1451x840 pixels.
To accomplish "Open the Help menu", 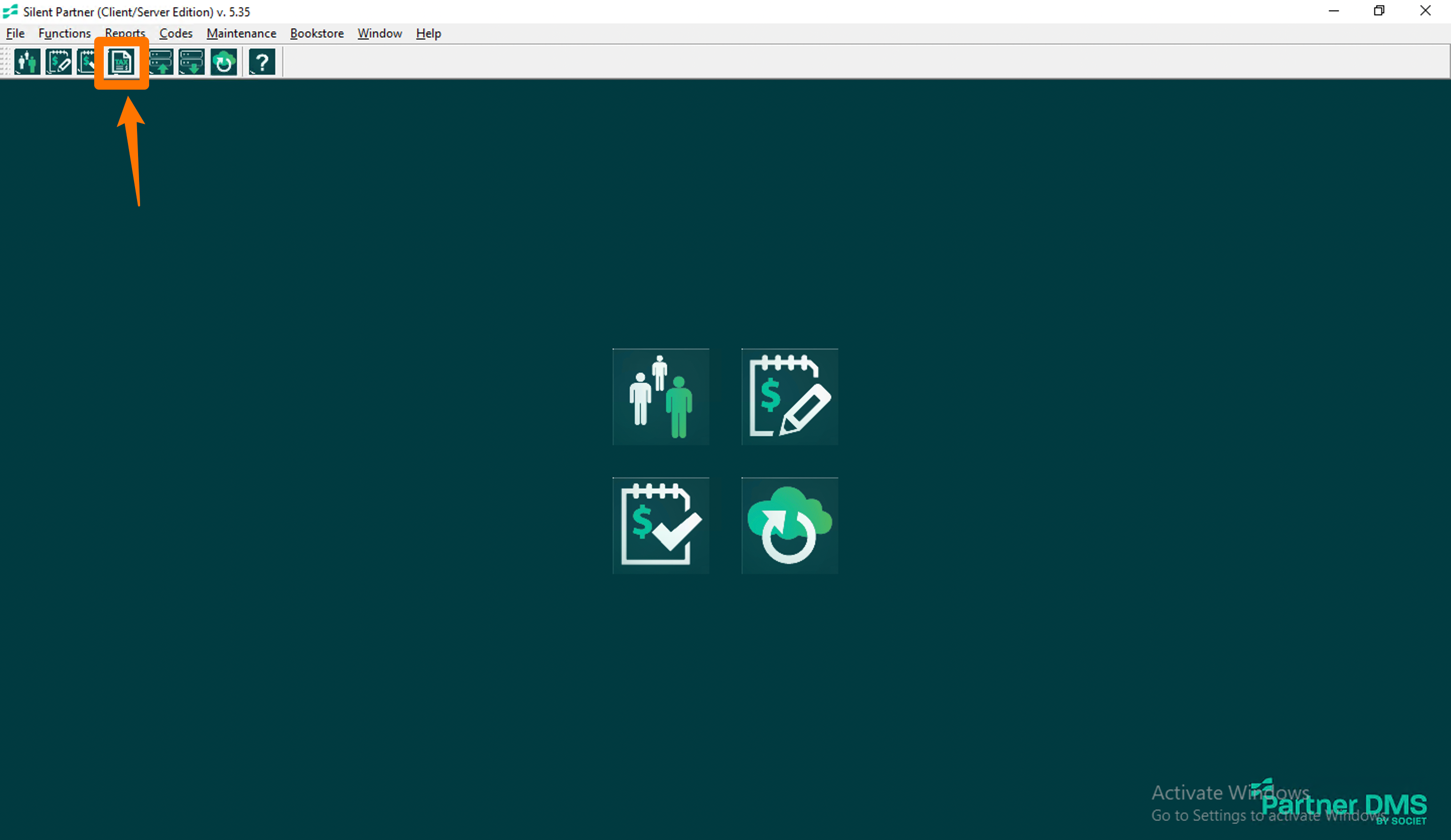I will point(428,33).
